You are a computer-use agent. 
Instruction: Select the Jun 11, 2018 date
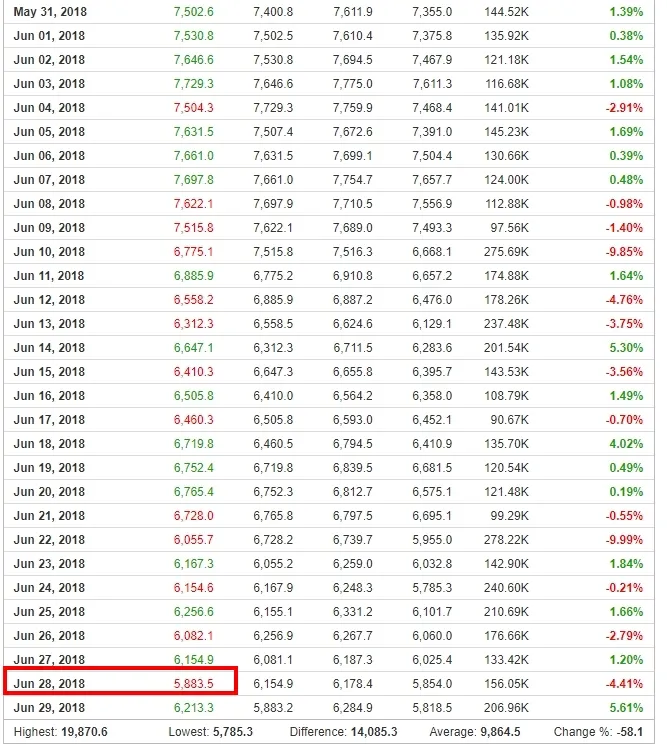(x=49, y=276)
